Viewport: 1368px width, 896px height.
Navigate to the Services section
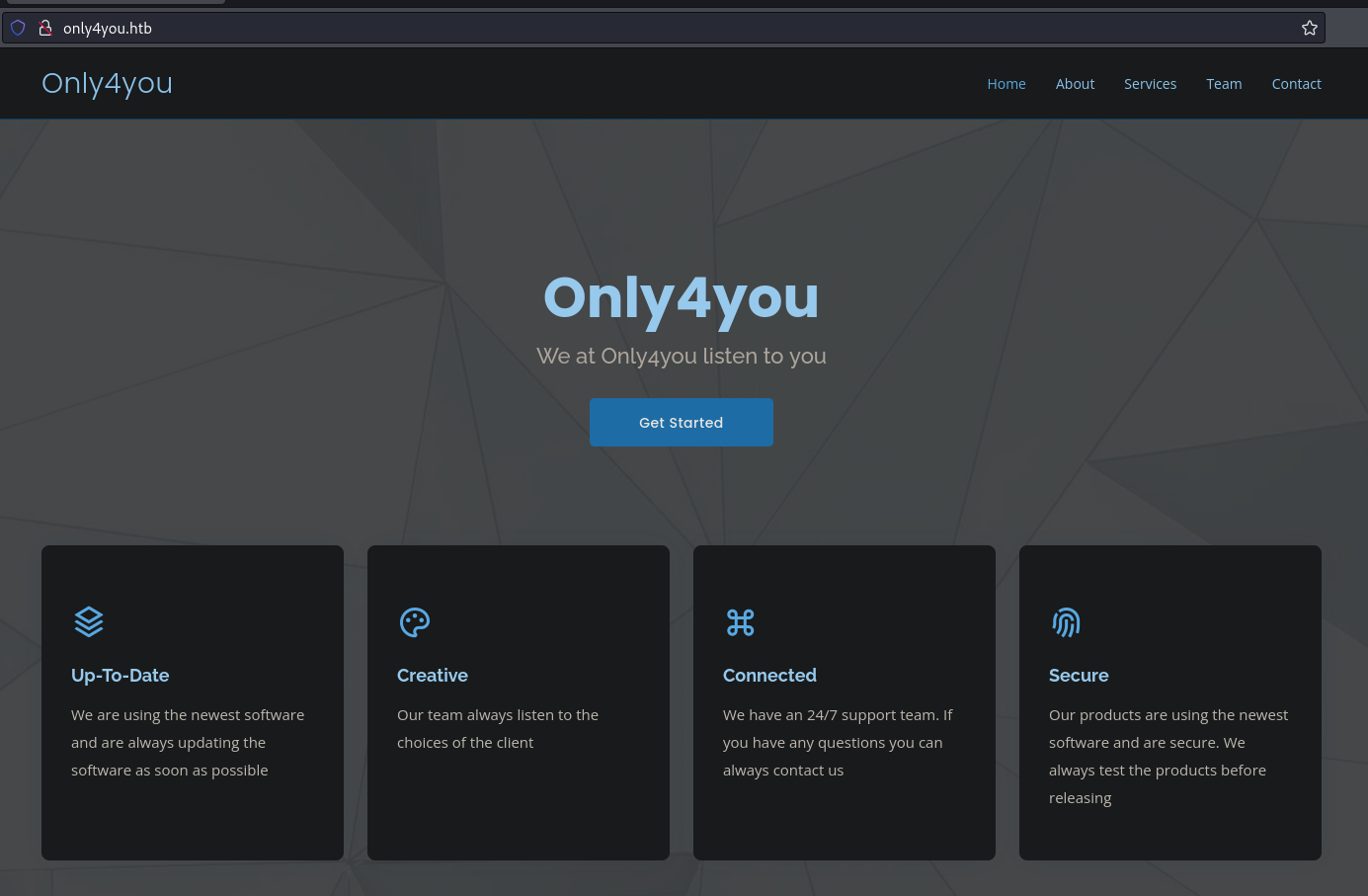(1150, 84)
